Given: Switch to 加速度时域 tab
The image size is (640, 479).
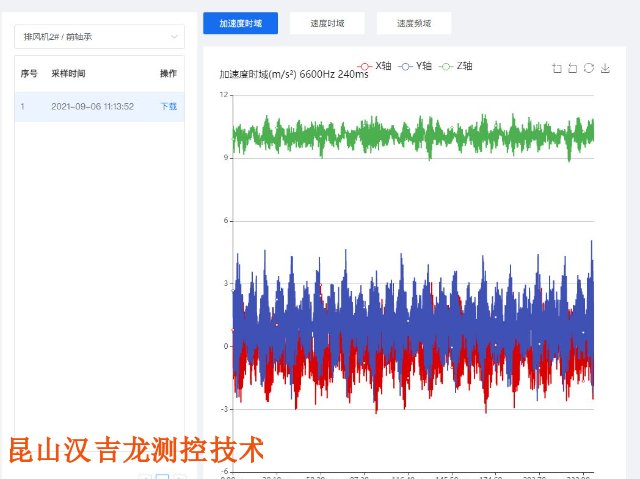Looking at the screenshot, I should tap(239, 23).
